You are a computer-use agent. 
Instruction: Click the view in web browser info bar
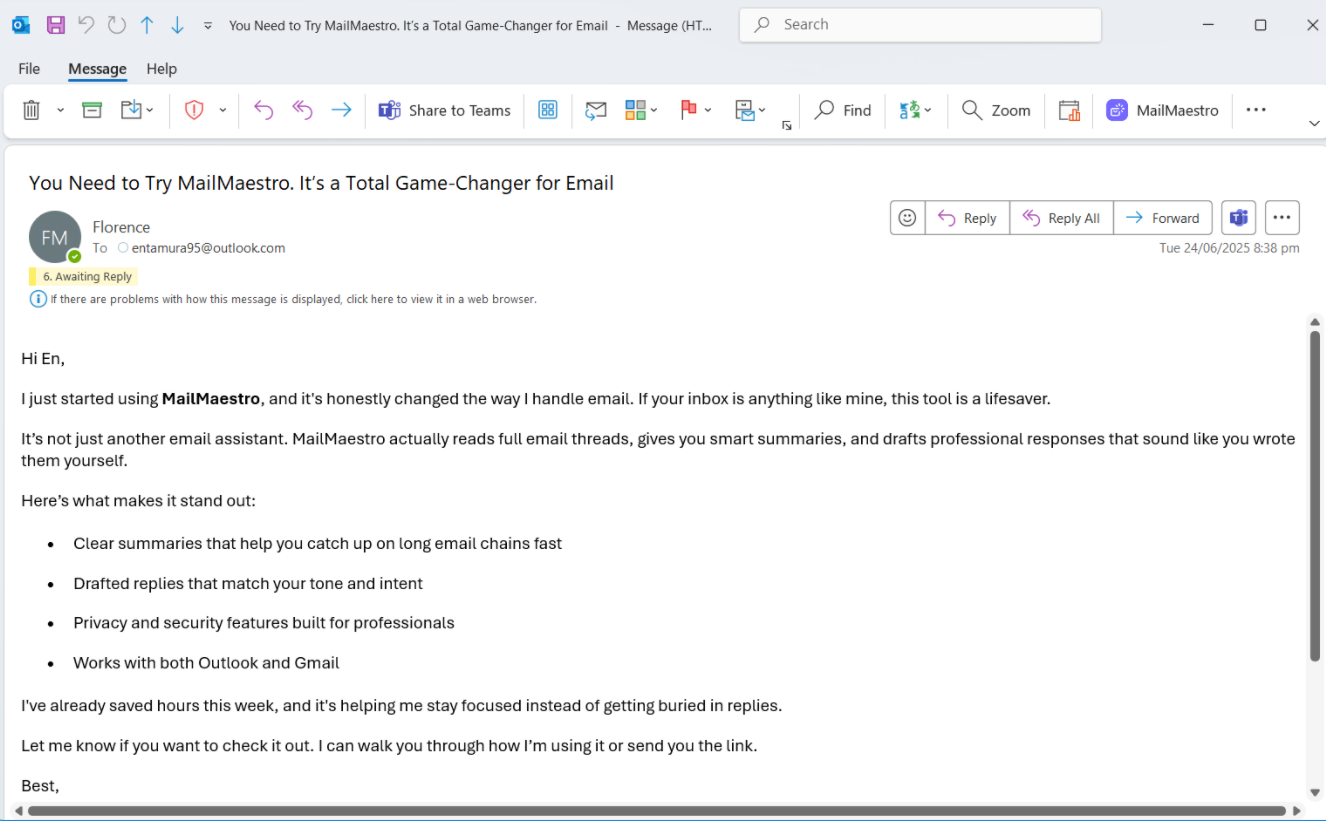(293, 299)
